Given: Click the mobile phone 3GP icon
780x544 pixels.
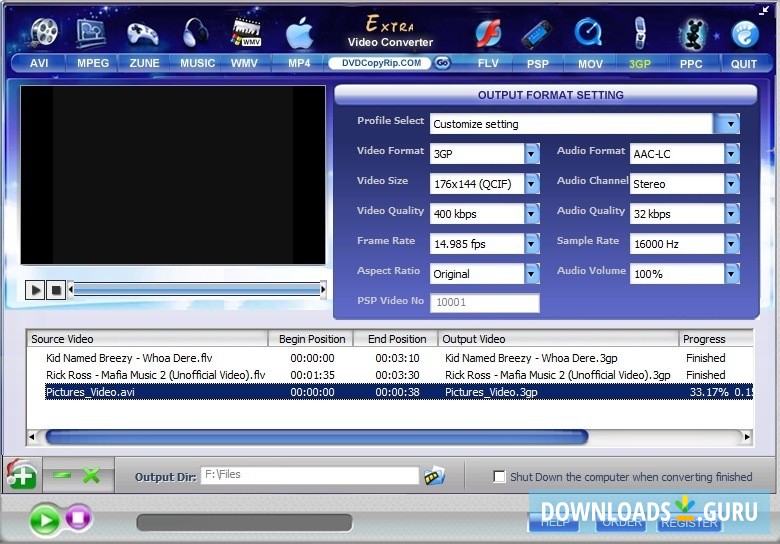Looking at the screenshot, I should [640, 33].
